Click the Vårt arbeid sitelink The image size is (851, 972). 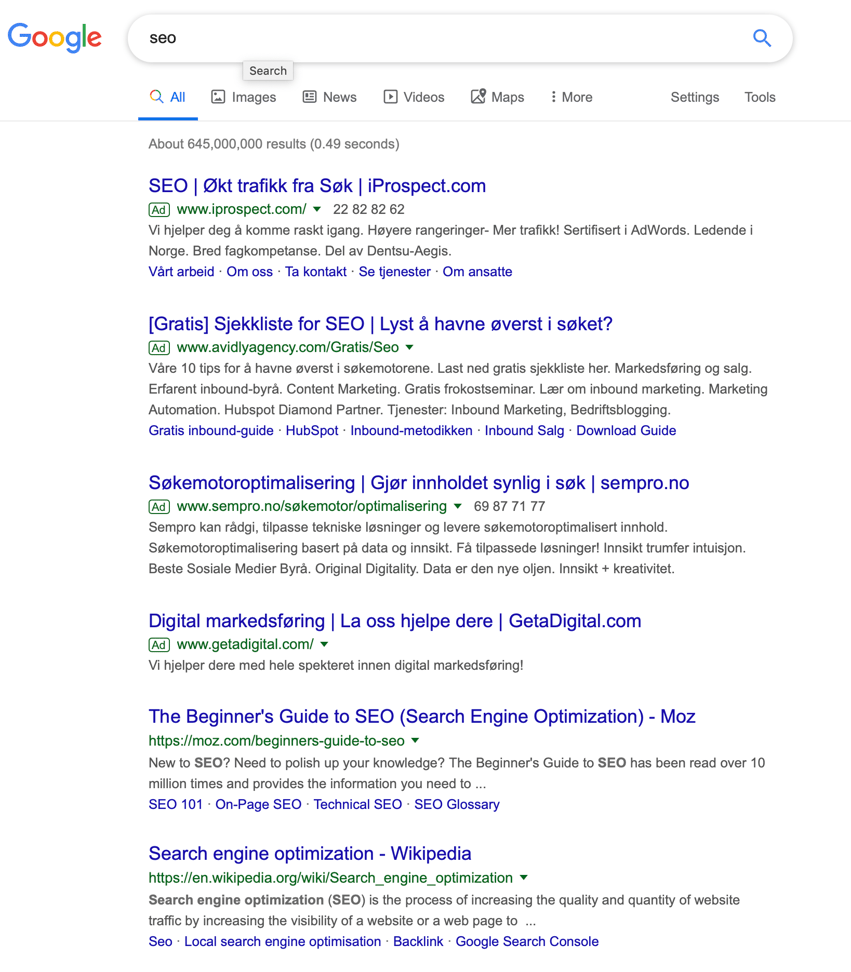point(181,272)
